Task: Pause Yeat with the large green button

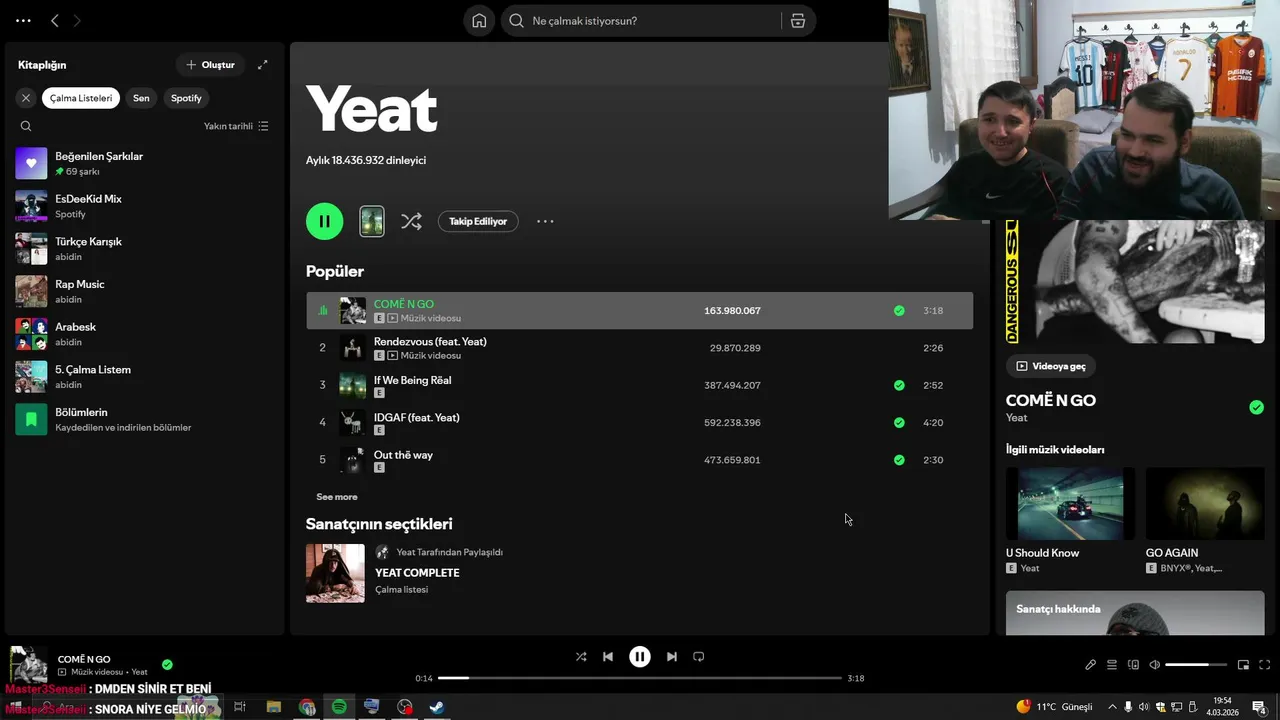Action: (324, 221)
